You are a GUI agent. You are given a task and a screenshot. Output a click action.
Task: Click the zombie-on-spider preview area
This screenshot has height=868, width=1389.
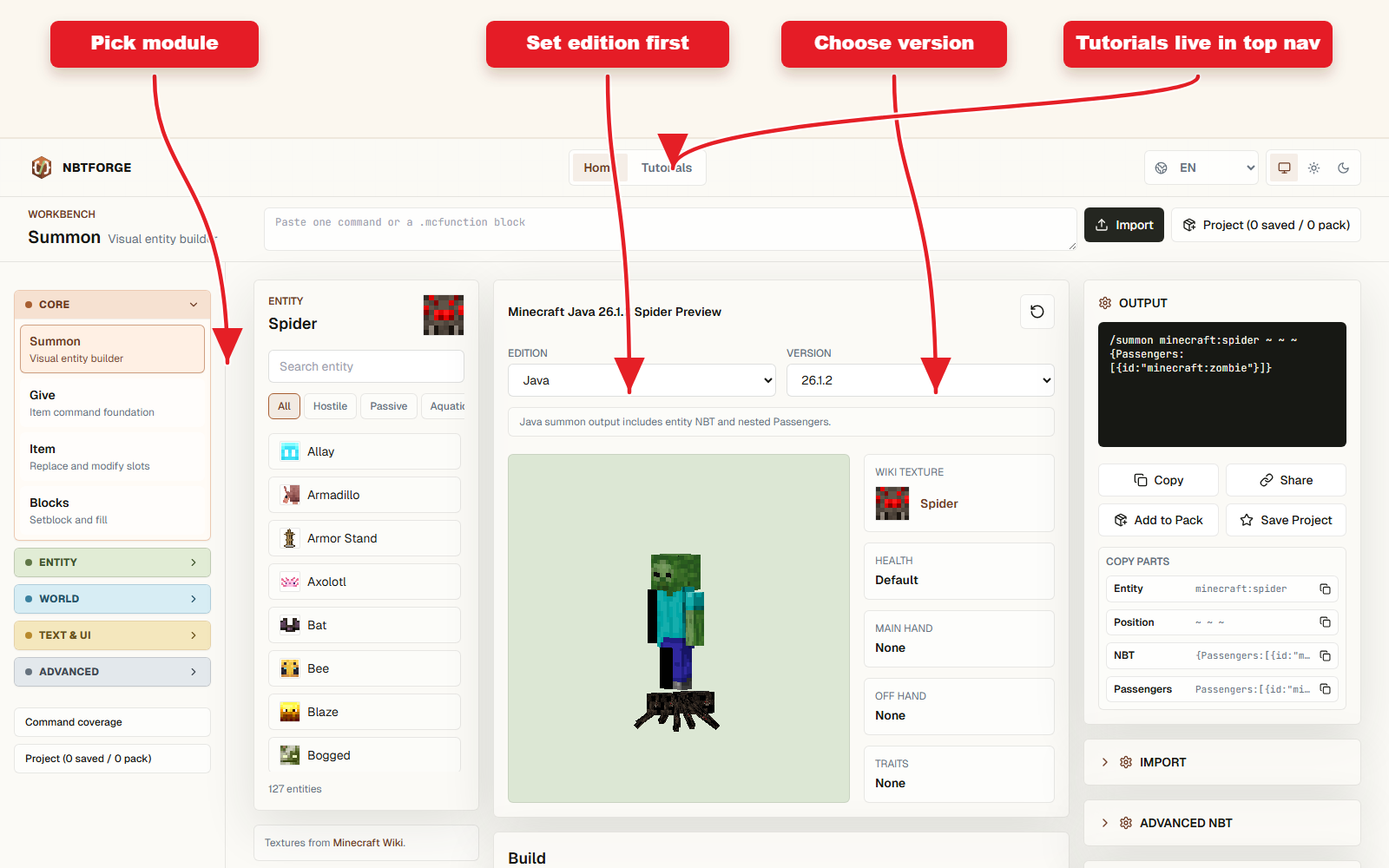click(x=679, y=628)
